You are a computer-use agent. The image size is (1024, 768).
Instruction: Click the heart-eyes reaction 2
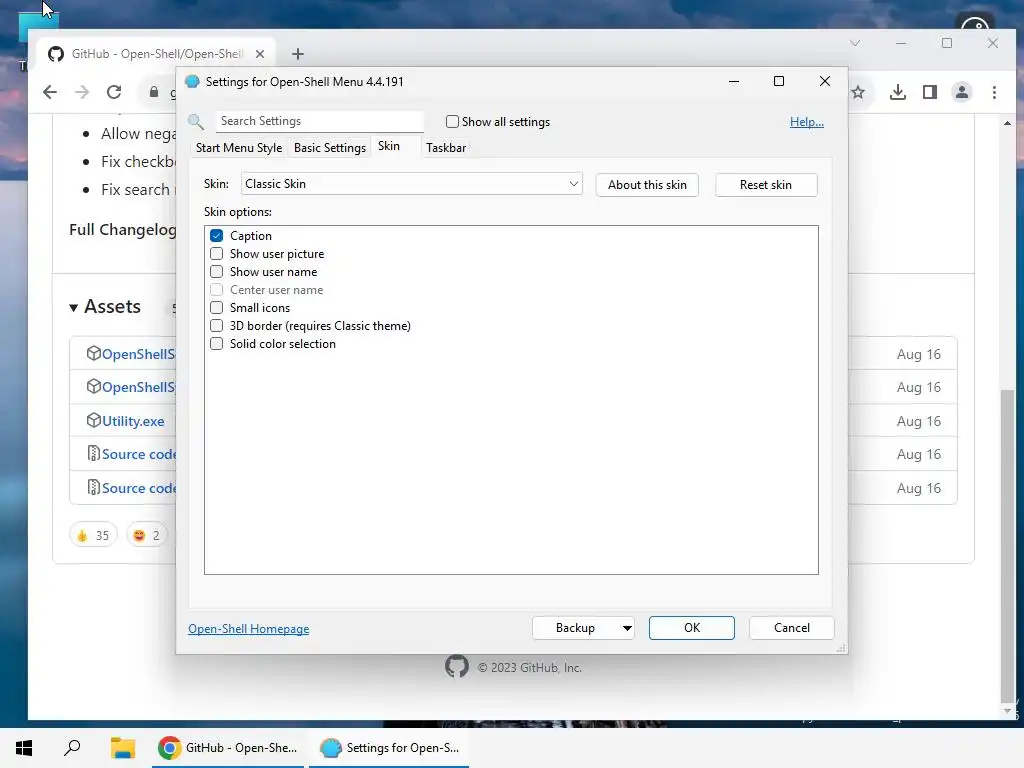148,536
